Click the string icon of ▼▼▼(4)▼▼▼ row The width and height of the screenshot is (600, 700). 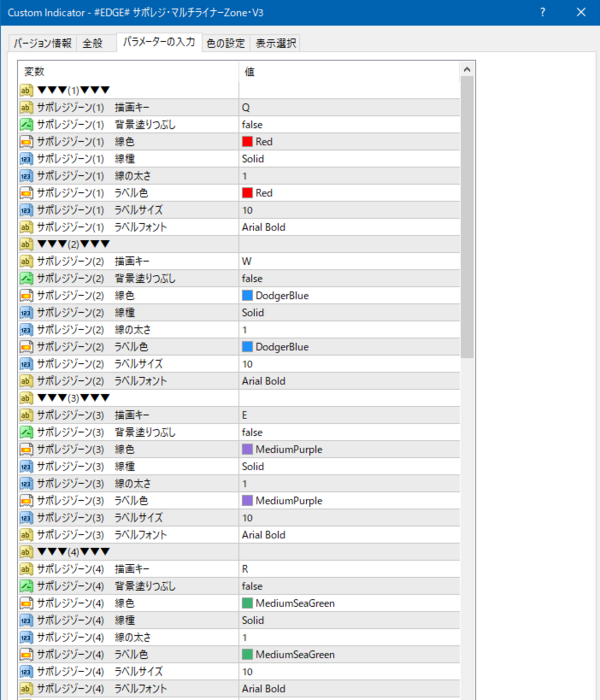[x=26, y=552]
